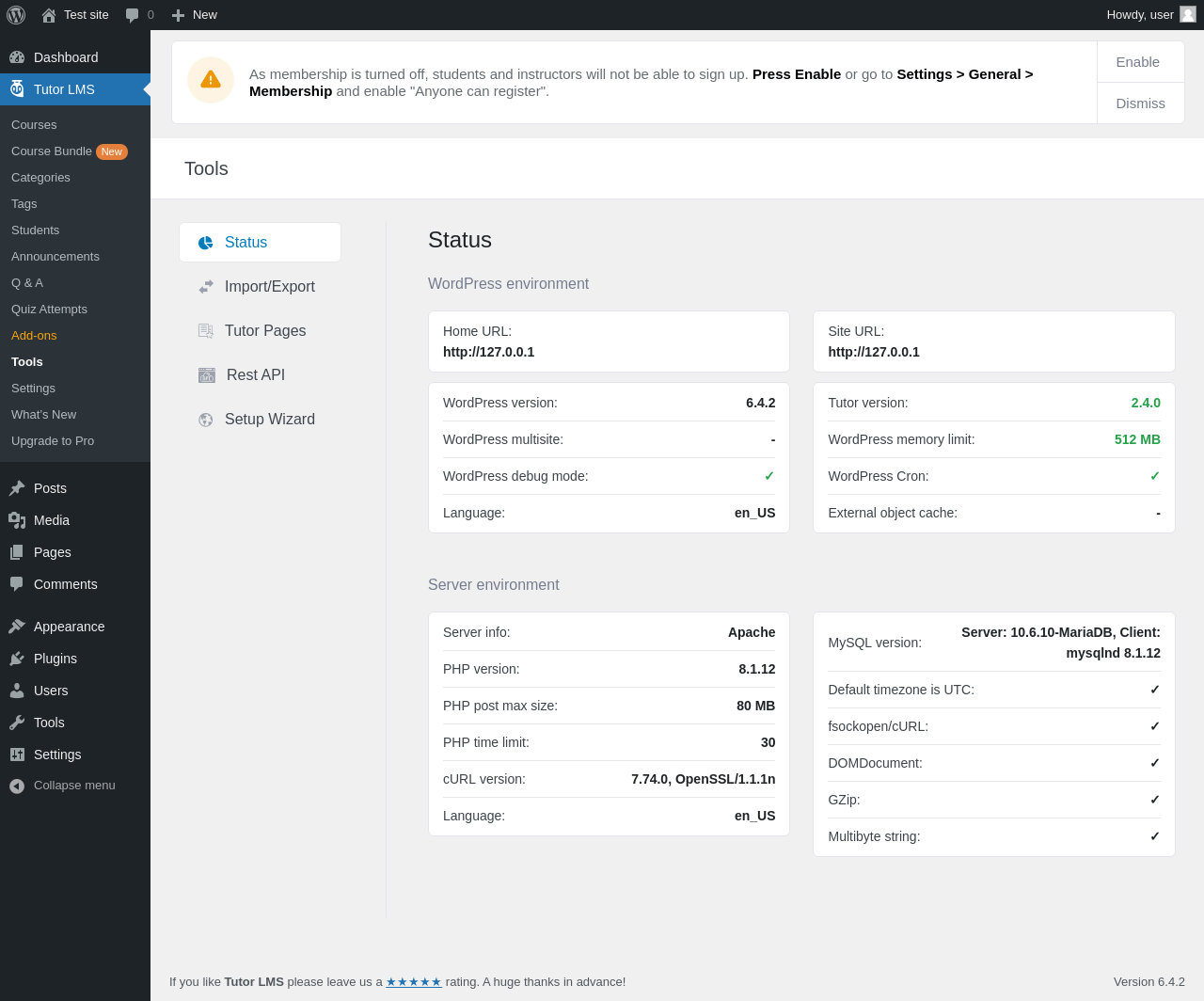
Task: Click the Plugins plug icon in sidebar
Action: pyautogui.click(x=17, y=659)
